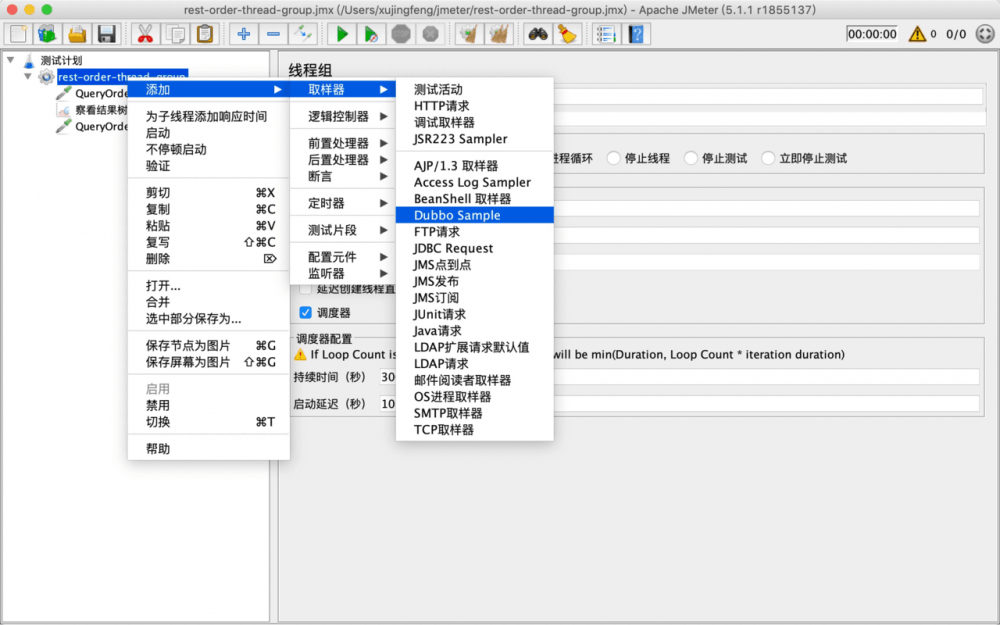The height and width of the screenshot is (625, 1000).
Task: Start the test run
Action: point(340,33)
